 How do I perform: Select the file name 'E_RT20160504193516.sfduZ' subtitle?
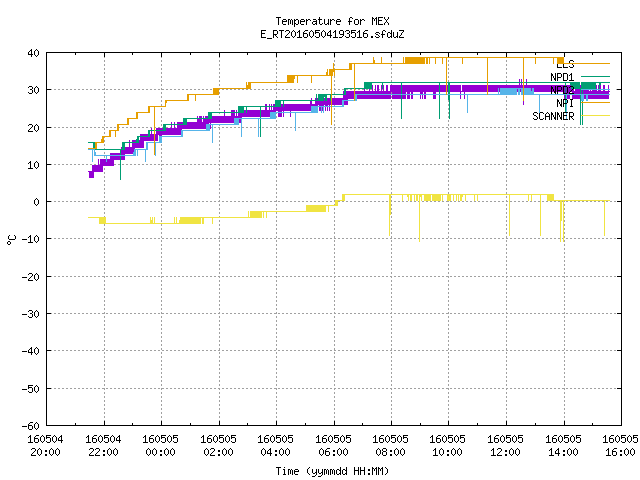332,34
